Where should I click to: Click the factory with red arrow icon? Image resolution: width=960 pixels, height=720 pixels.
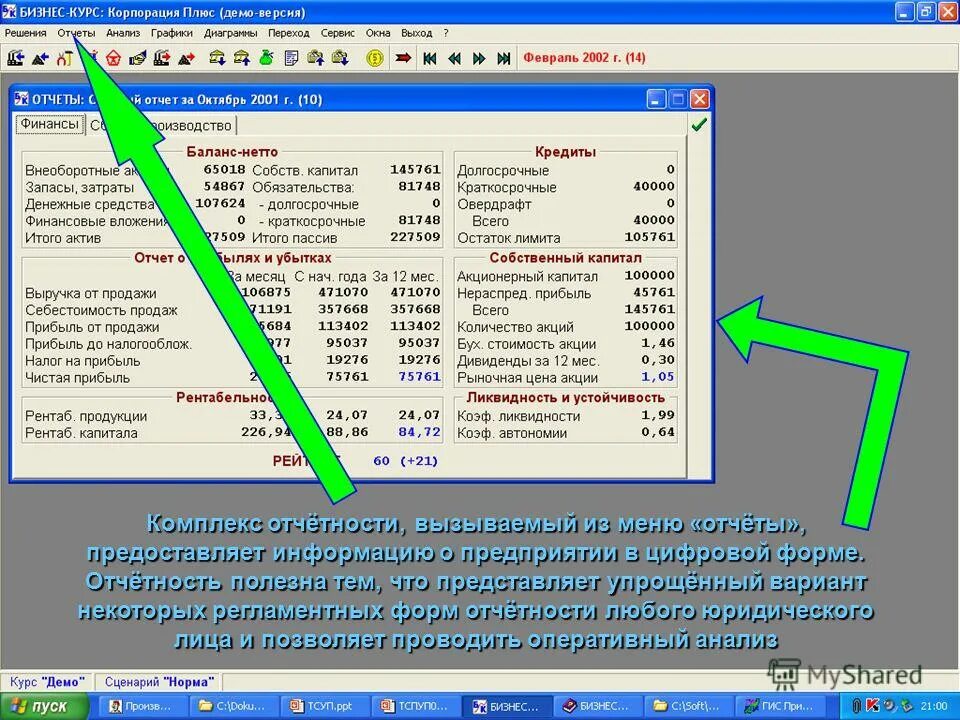coord(162,58)
